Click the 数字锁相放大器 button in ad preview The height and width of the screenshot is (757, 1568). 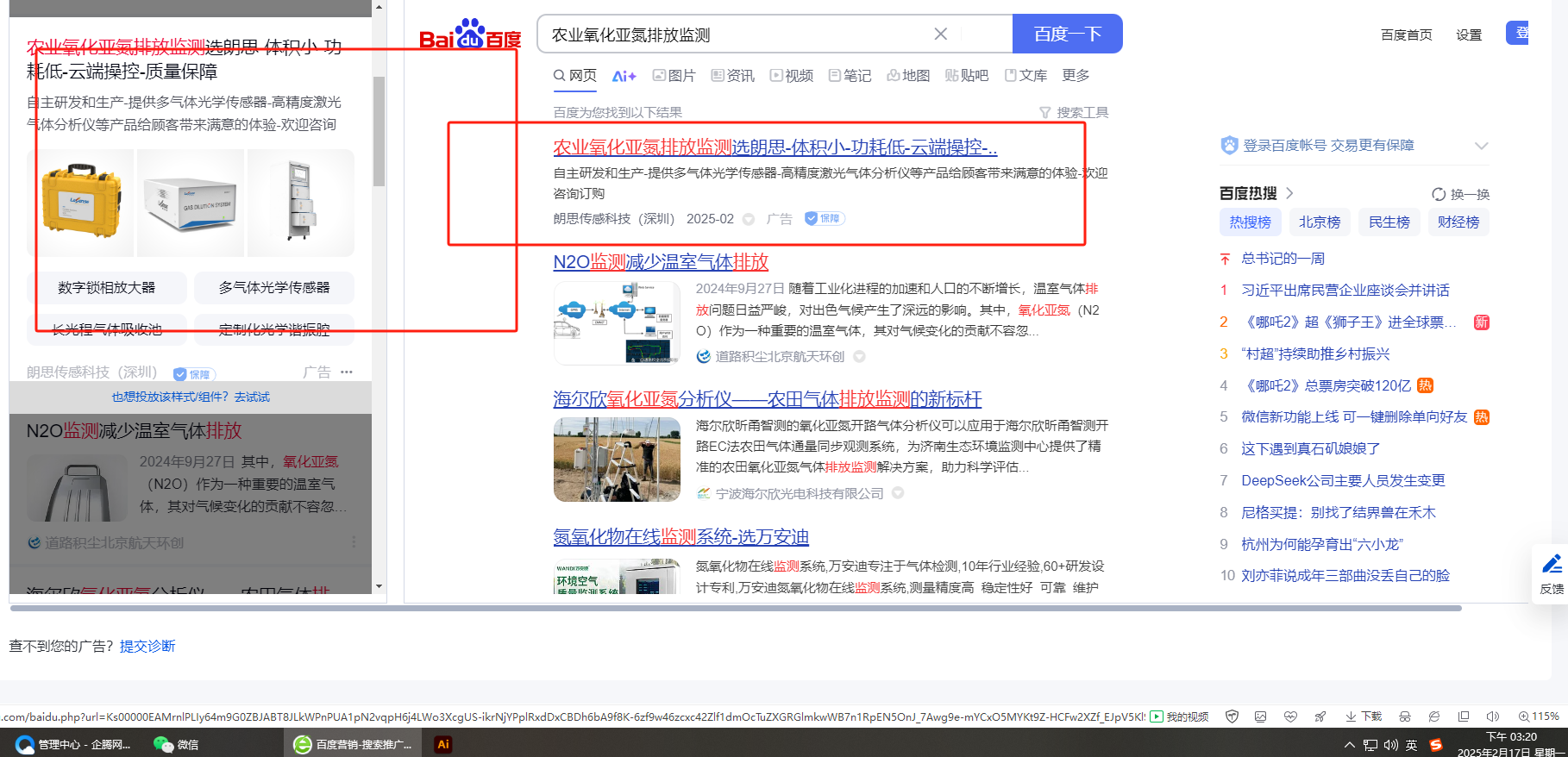(107, 288)
